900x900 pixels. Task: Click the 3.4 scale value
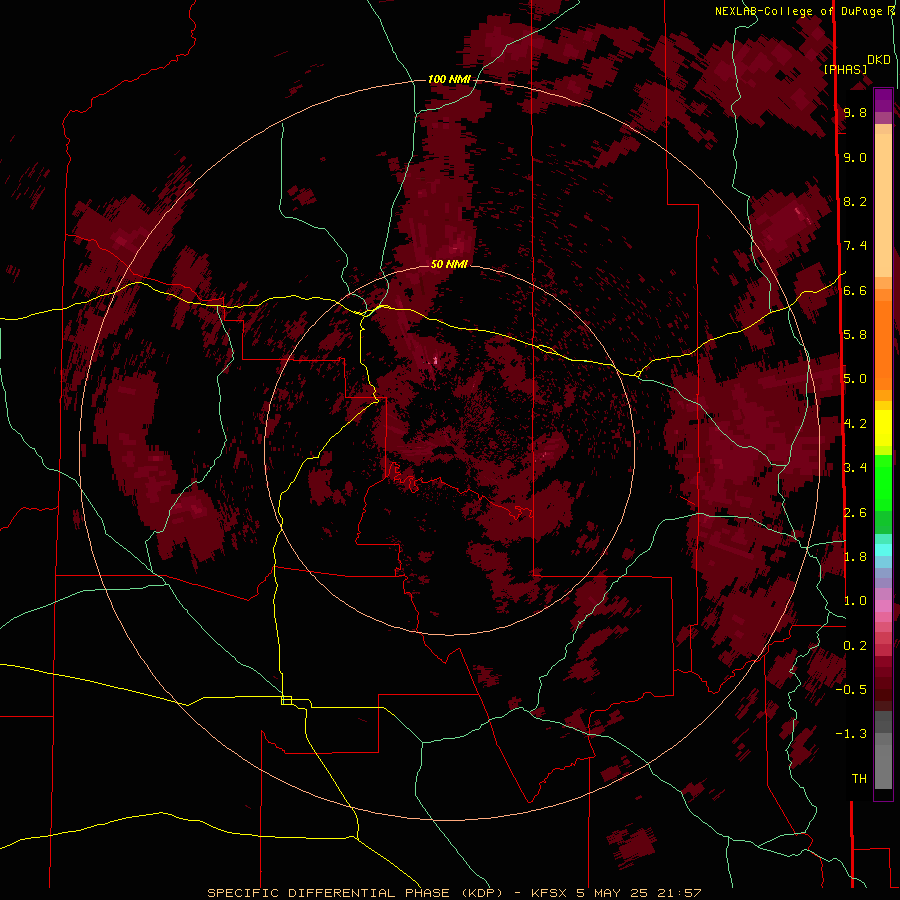point(855,468)
